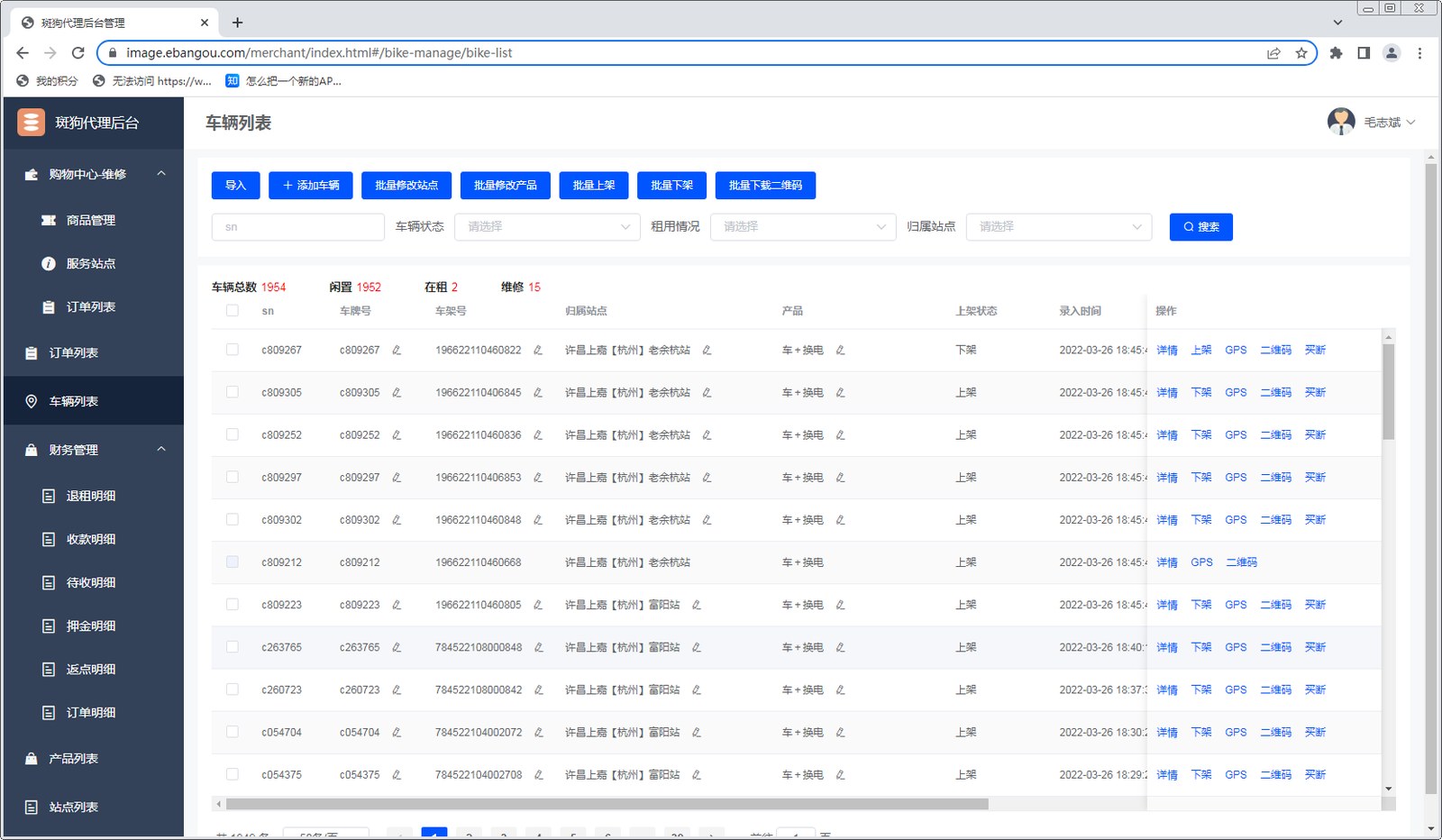Open 服务站点 in sidebar
The image size is (1442, 840).
tap(90, 263)
